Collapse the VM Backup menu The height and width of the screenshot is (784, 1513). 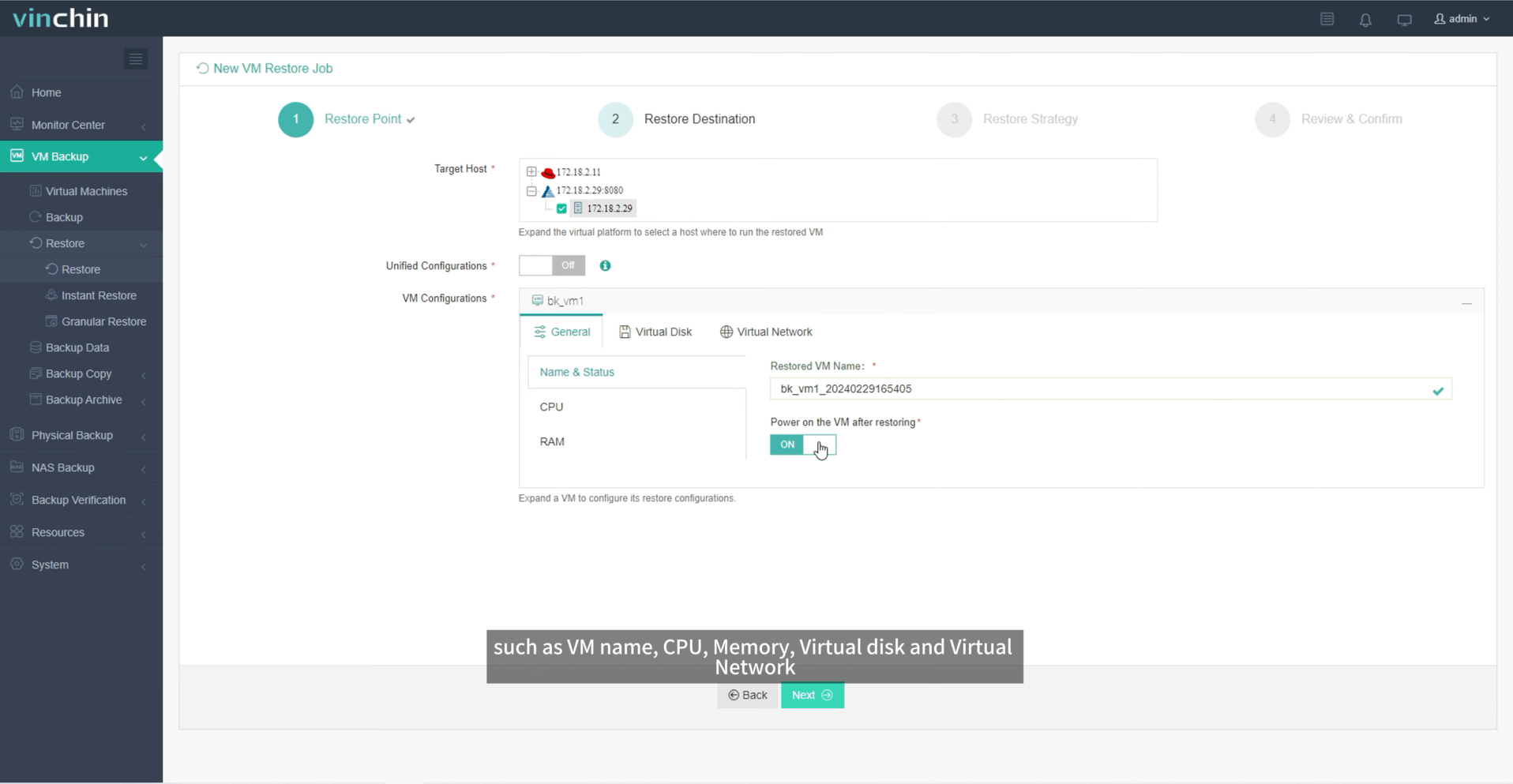click(81, 156)
